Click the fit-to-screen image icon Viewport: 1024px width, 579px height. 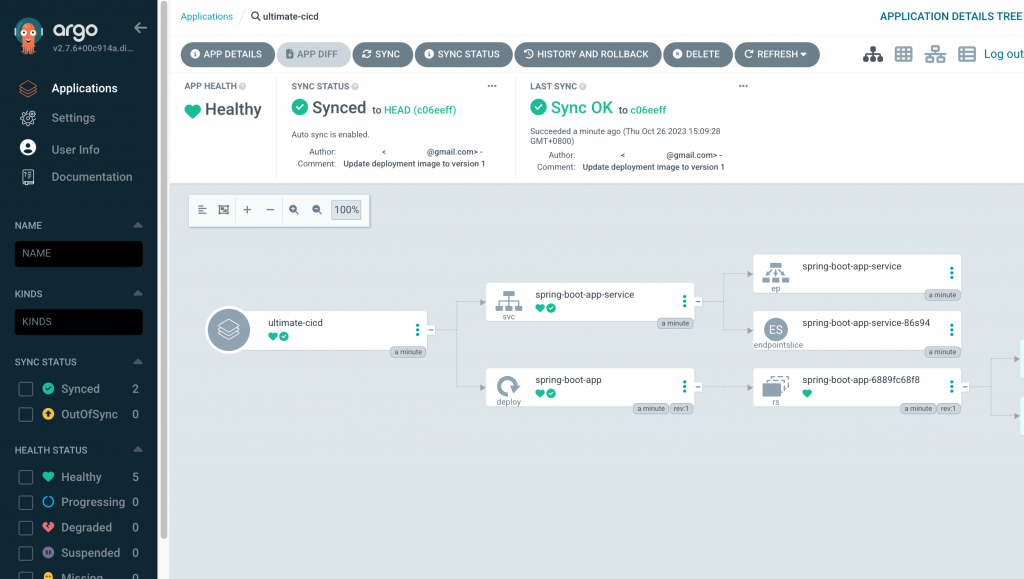pyautogui.click(x=223, y=210)
